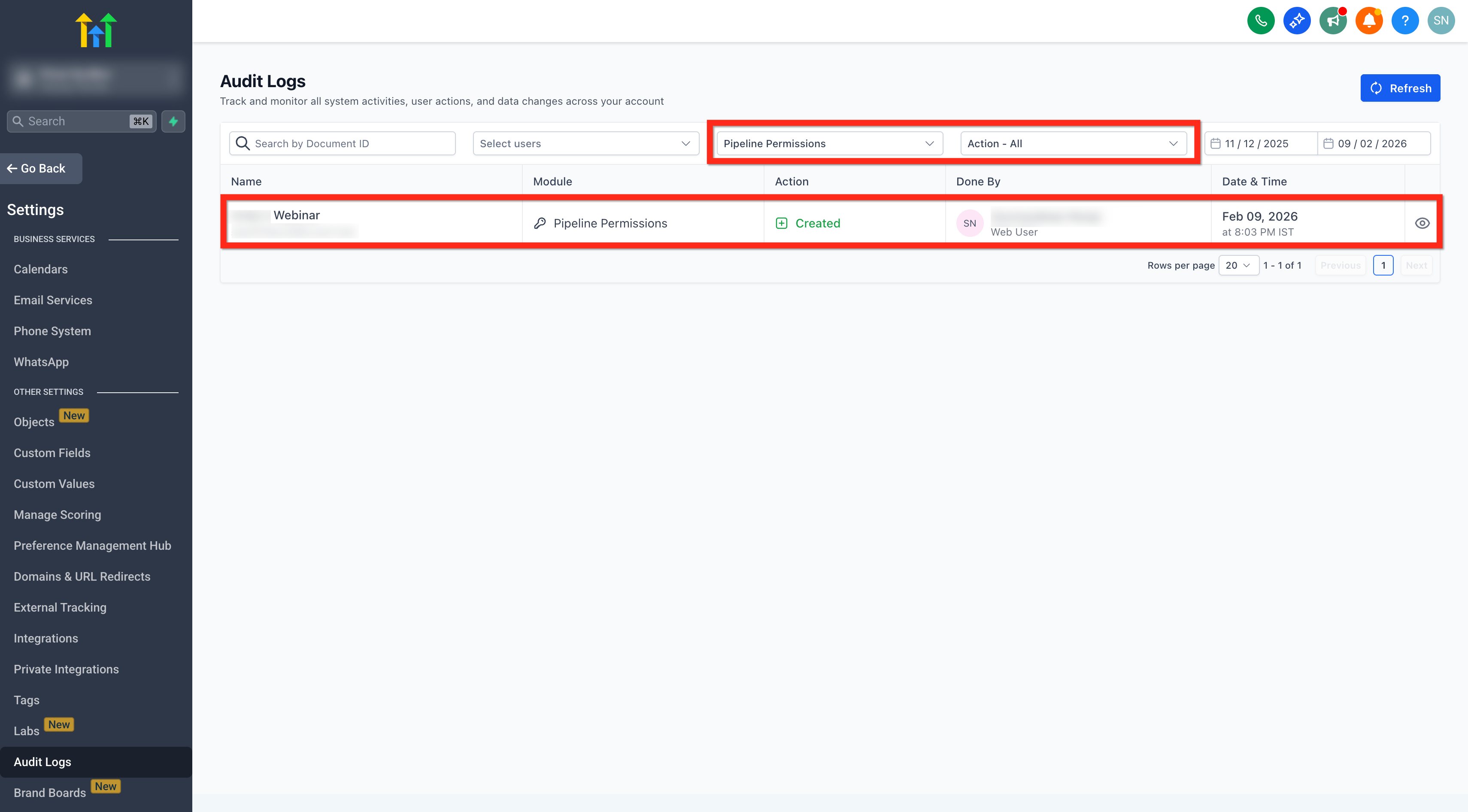
Task: View details with the eye icon for Webinar log
Action: (x=1422, y=223)
